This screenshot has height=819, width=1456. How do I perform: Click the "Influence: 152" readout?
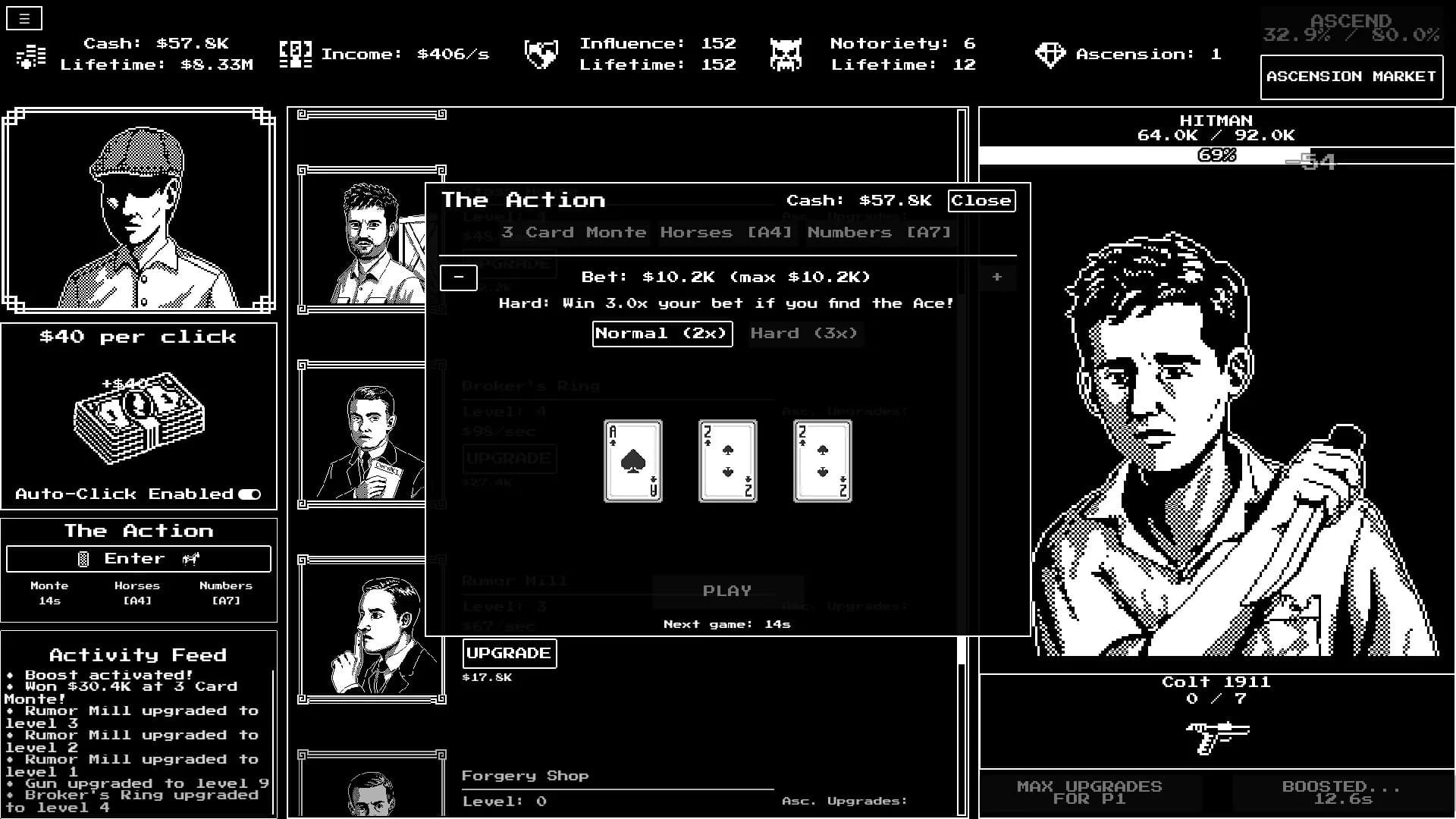[657, 44]
